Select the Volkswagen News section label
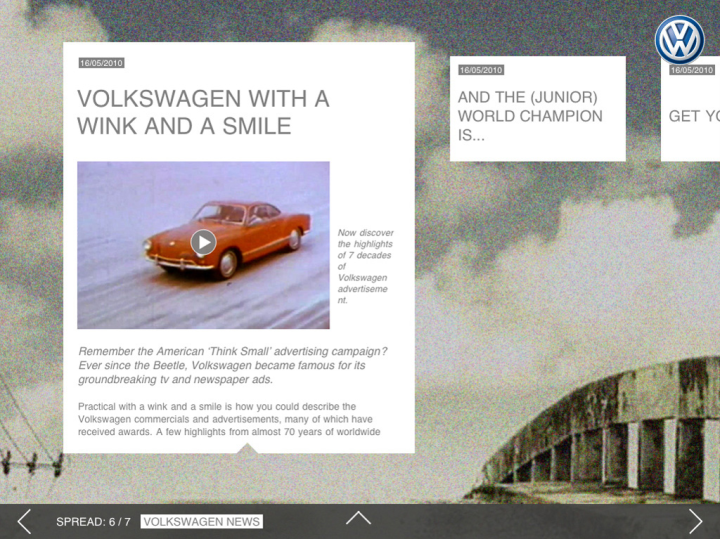This screenshot has height=539, width=720. click(201, 522)
